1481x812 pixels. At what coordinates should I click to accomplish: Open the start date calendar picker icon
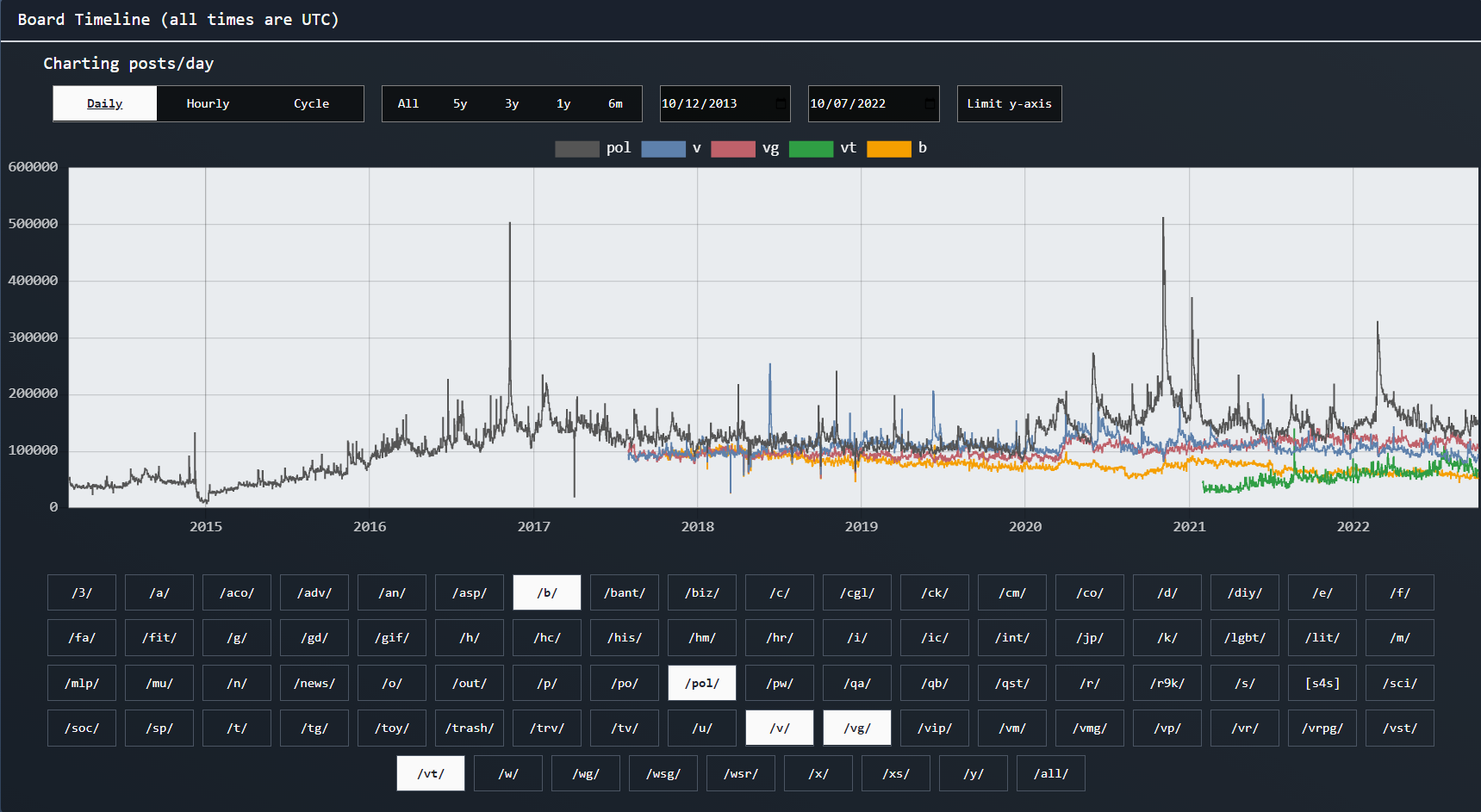(780, 104)
